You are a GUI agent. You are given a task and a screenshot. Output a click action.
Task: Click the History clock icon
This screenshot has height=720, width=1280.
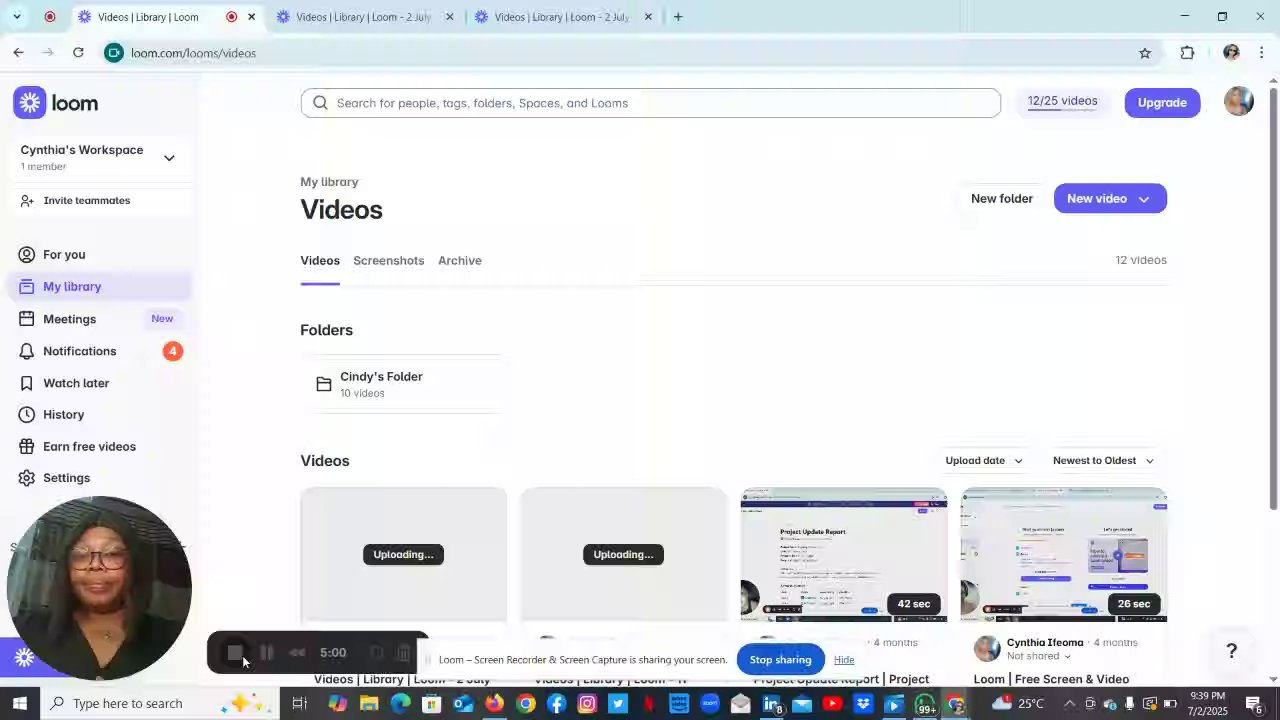point(26,414)
